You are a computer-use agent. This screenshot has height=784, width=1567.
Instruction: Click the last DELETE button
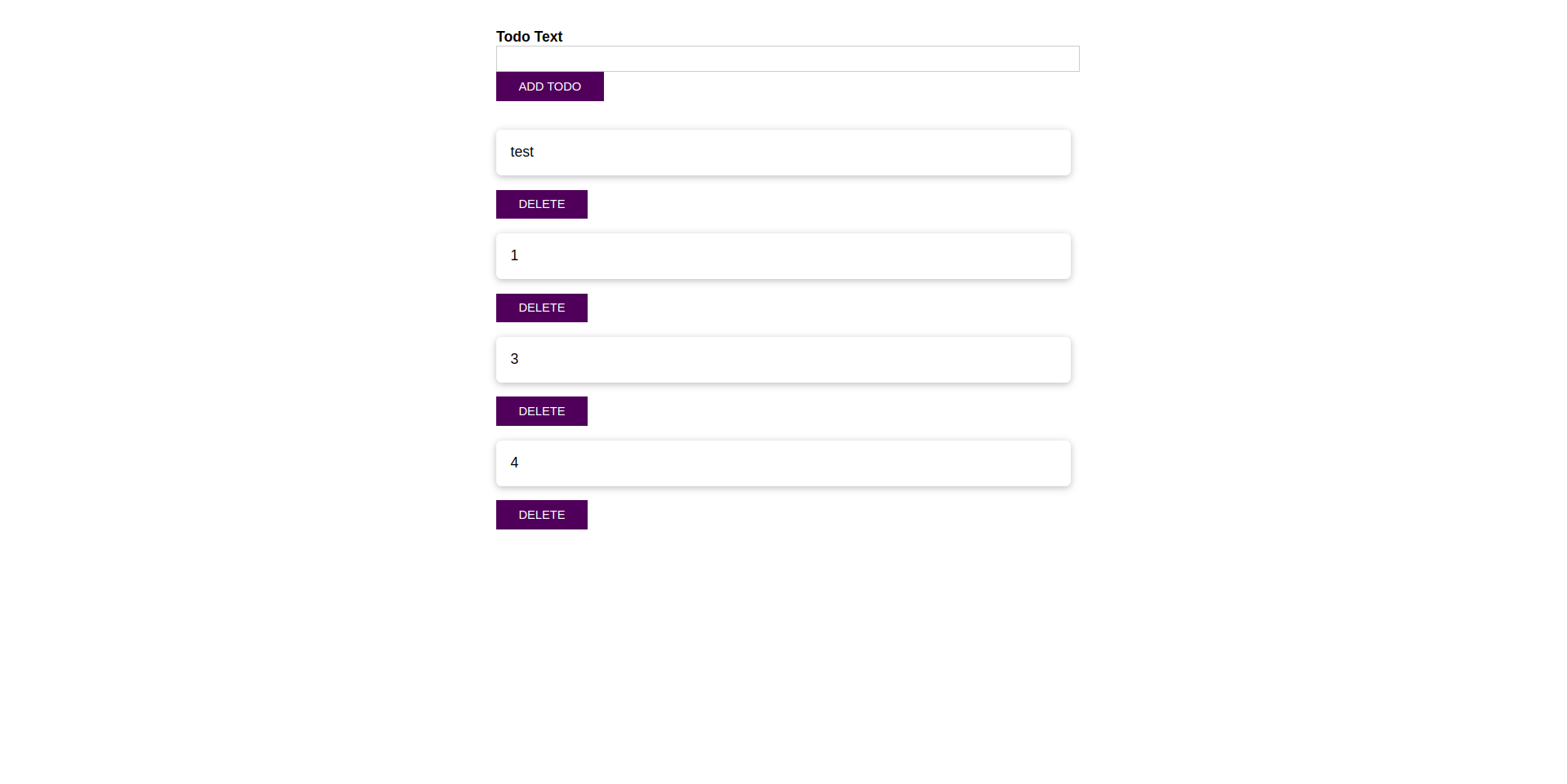point(541,515)
